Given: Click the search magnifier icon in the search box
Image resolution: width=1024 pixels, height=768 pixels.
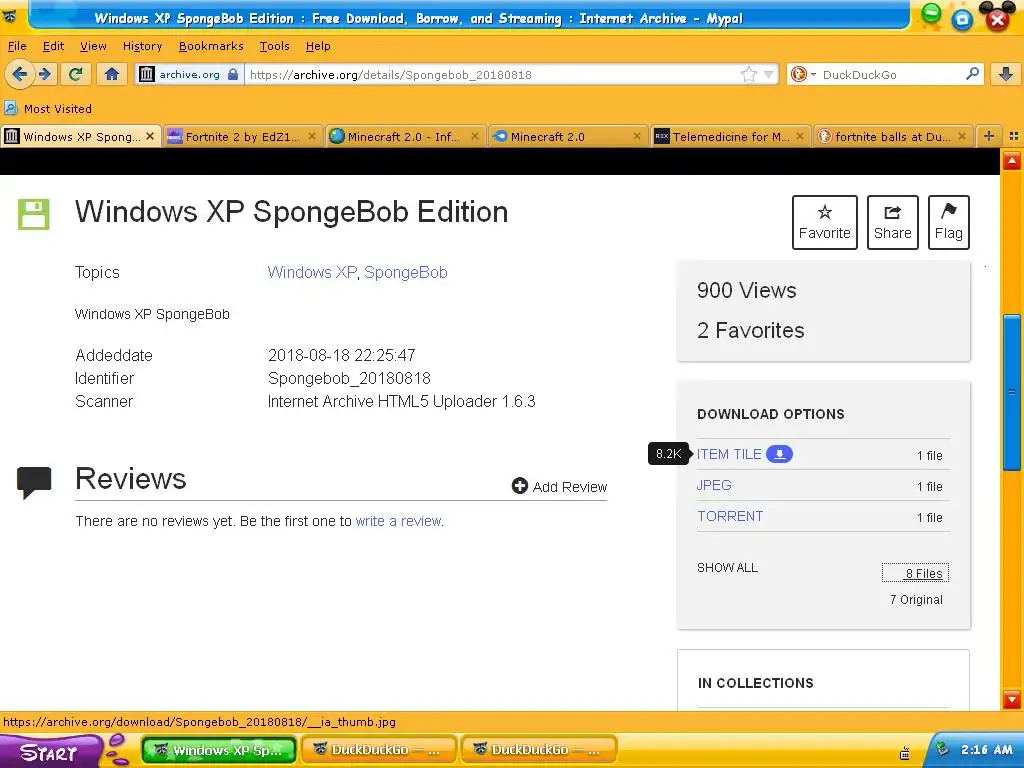Looking at the screenshot, I should (x=972, y=74).
